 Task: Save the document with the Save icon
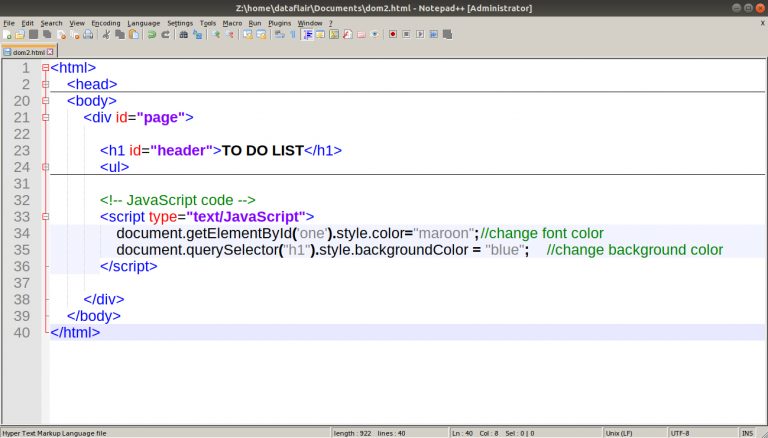[x=33, y=34]
